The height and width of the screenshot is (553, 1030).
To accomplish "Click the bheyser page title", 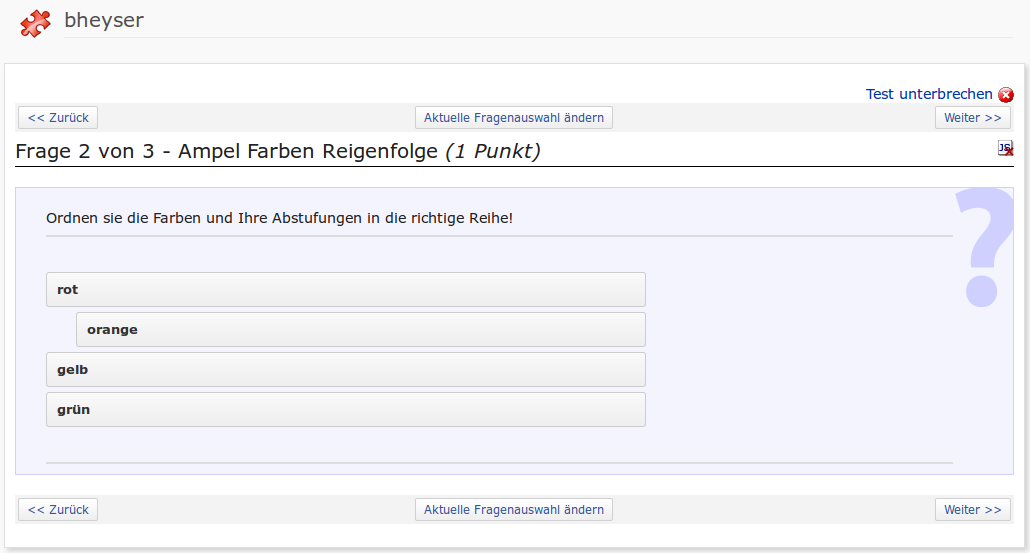I will (104, 20).
